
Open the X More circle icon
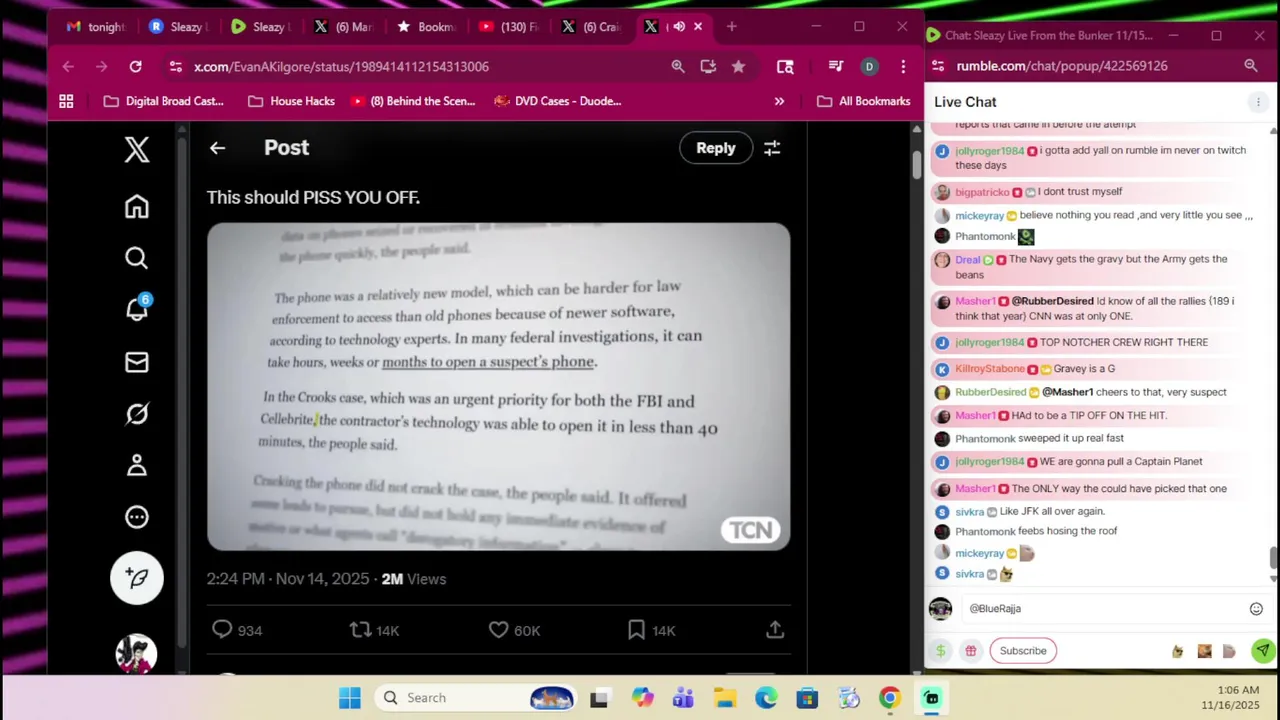coord(137,517)
